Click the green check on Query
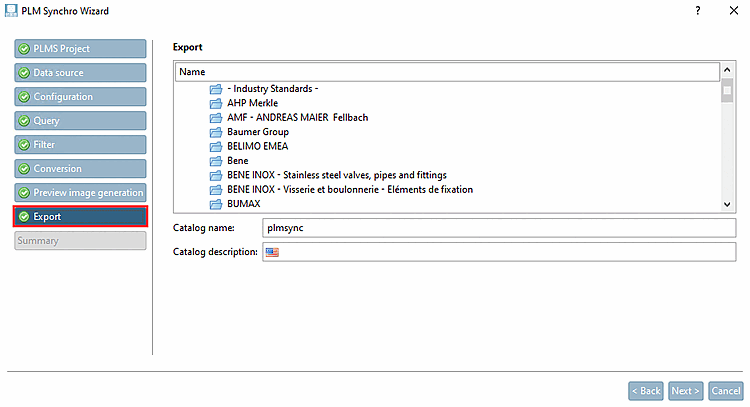750x407 pixels. click(x=24, y=121)
